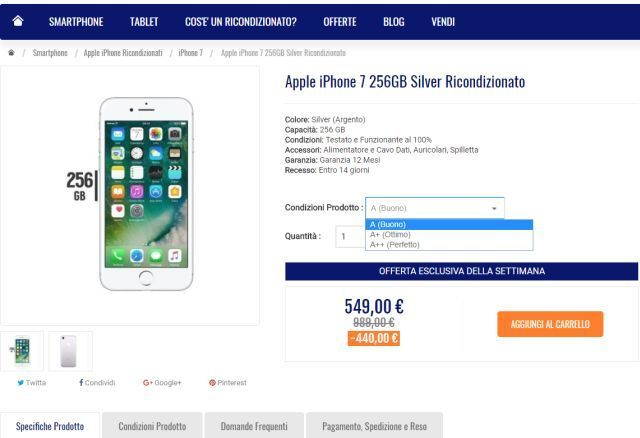
Task: Share via Facebook Condividi
Action: click(x=97, y=382)
